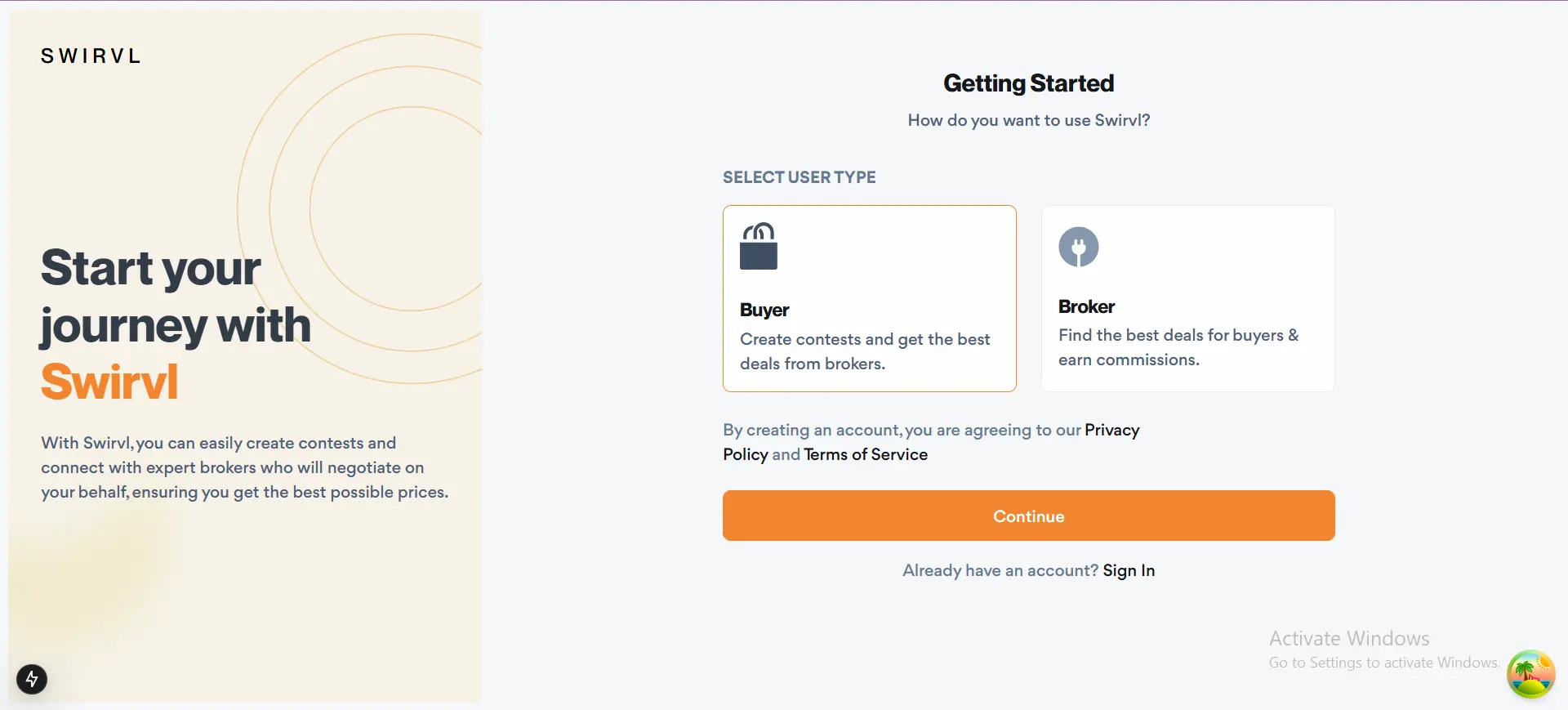This screenshot has height=710, width=1568.
Task: Click the Broker title label
Action: click(x=1086, y=306)
